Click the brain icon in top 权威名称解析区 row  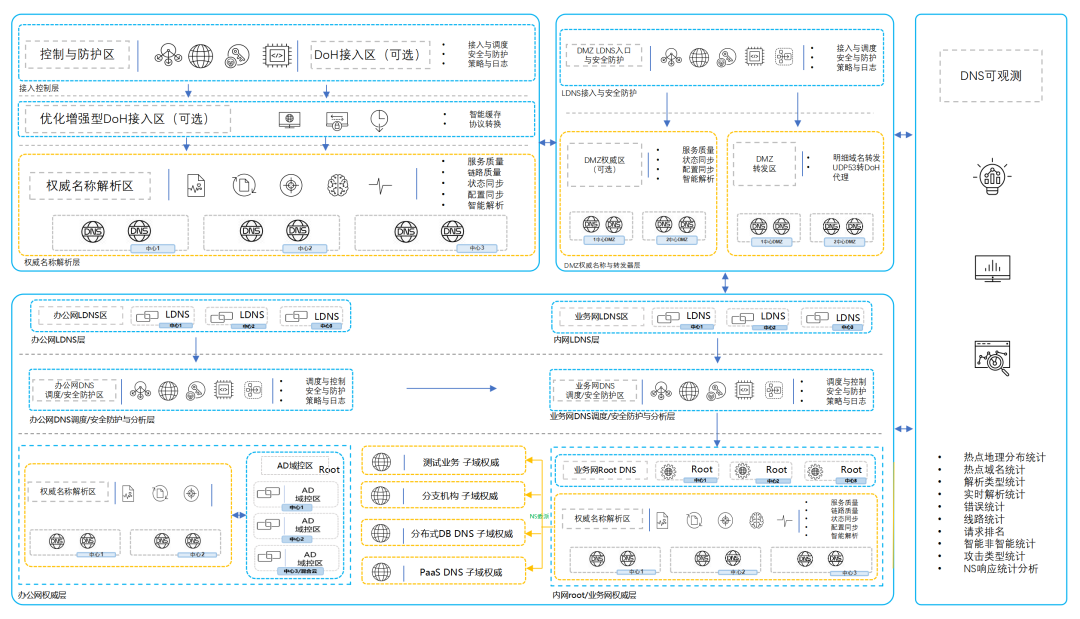[339, 185]
